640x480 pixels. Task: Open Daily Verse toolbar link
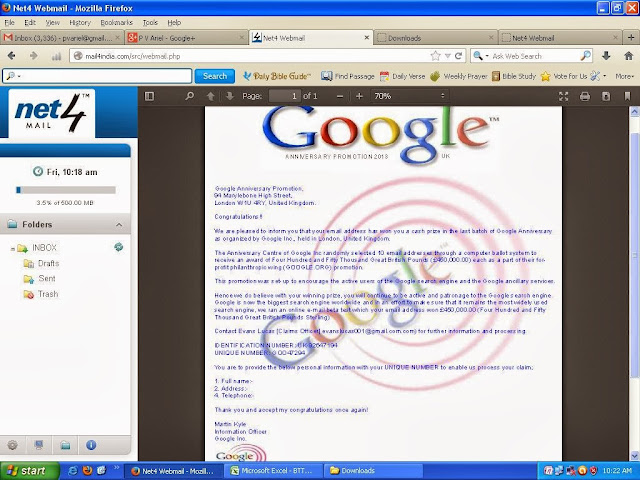(x=402, y=76)
